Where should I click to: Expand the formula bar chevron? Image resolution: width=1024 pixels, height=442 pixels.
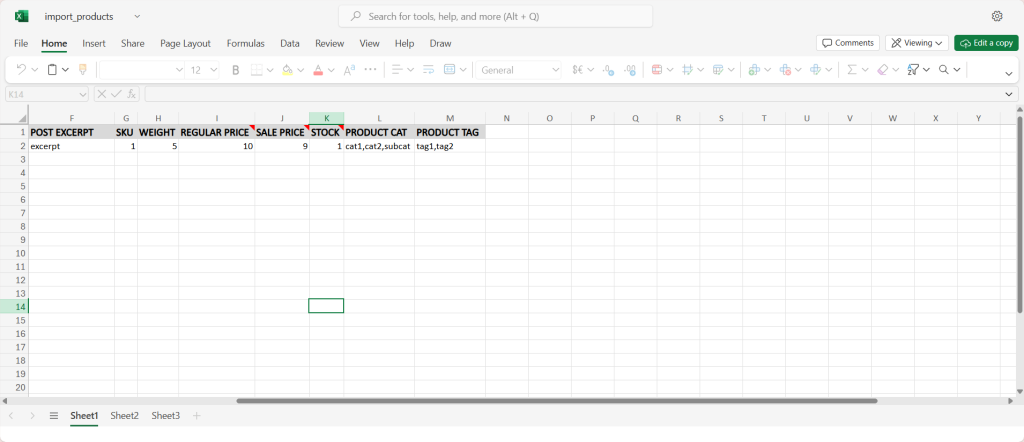click(1009, 95)
